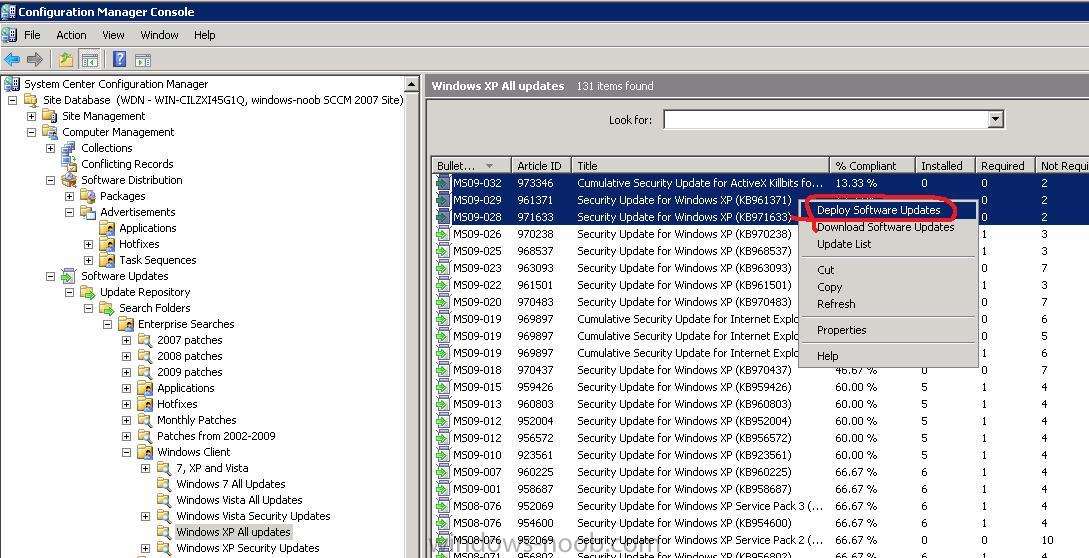Expand the Task Sequences node
The width and height of the screenshot is (1089, 558).
pos(88,260)
